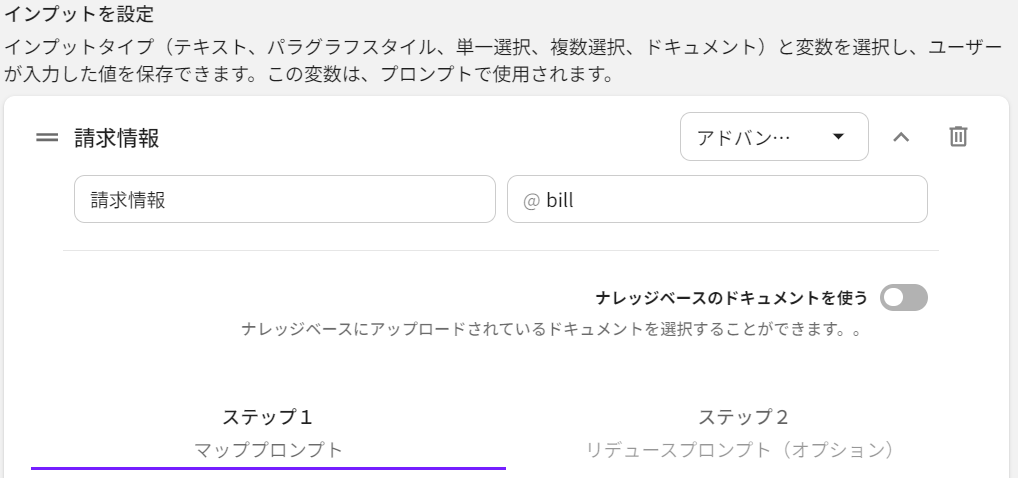Viewport: 1018px width, 478px height.
Task: Click the caret arrow in アドバン… dropdown
Action: point(838,137)
